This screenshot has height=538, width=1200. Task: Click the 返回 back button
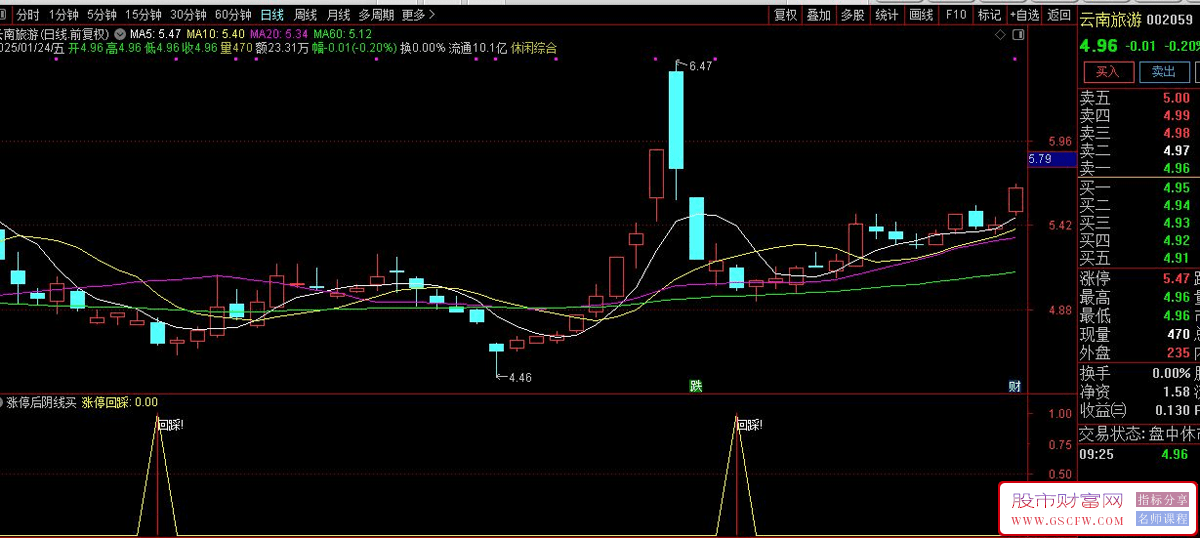(x=1058, y=15)
